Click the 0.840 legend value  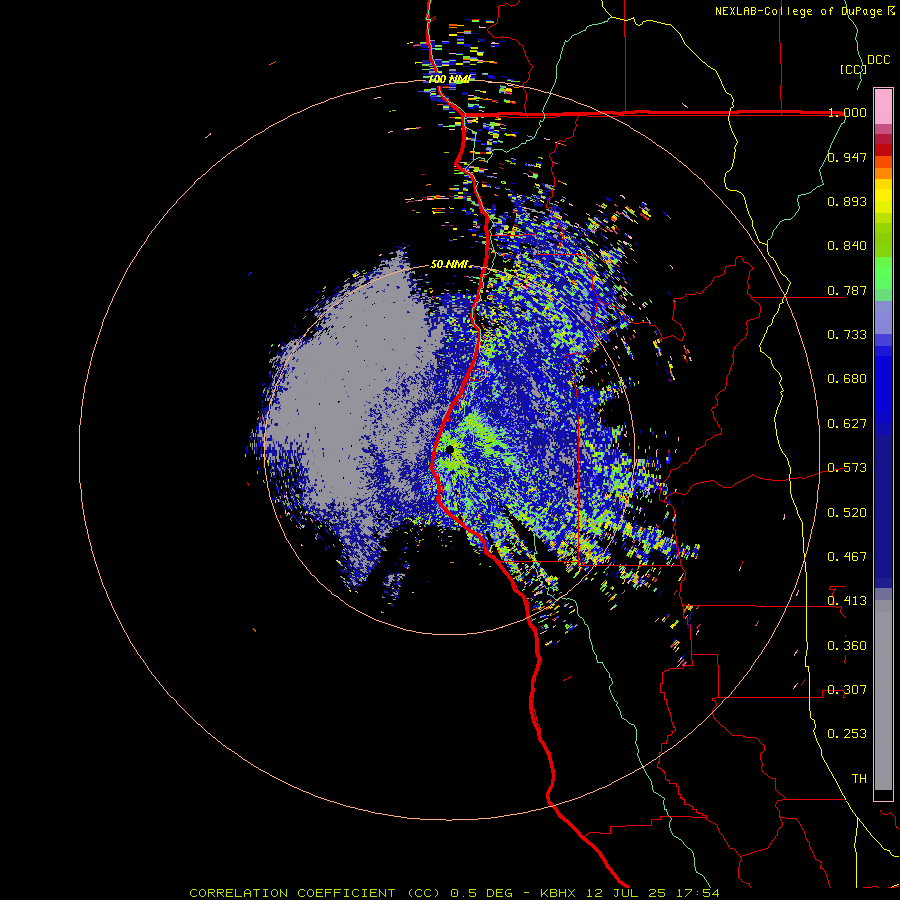pos(847,246)
